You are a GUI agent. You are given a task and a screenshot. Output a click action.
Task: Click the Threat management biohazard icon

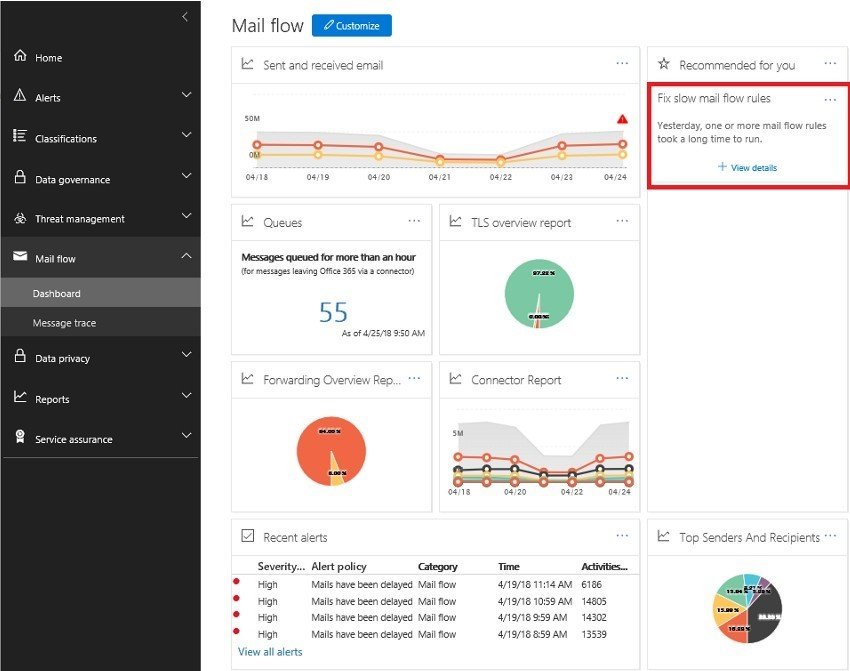(20, 218)
